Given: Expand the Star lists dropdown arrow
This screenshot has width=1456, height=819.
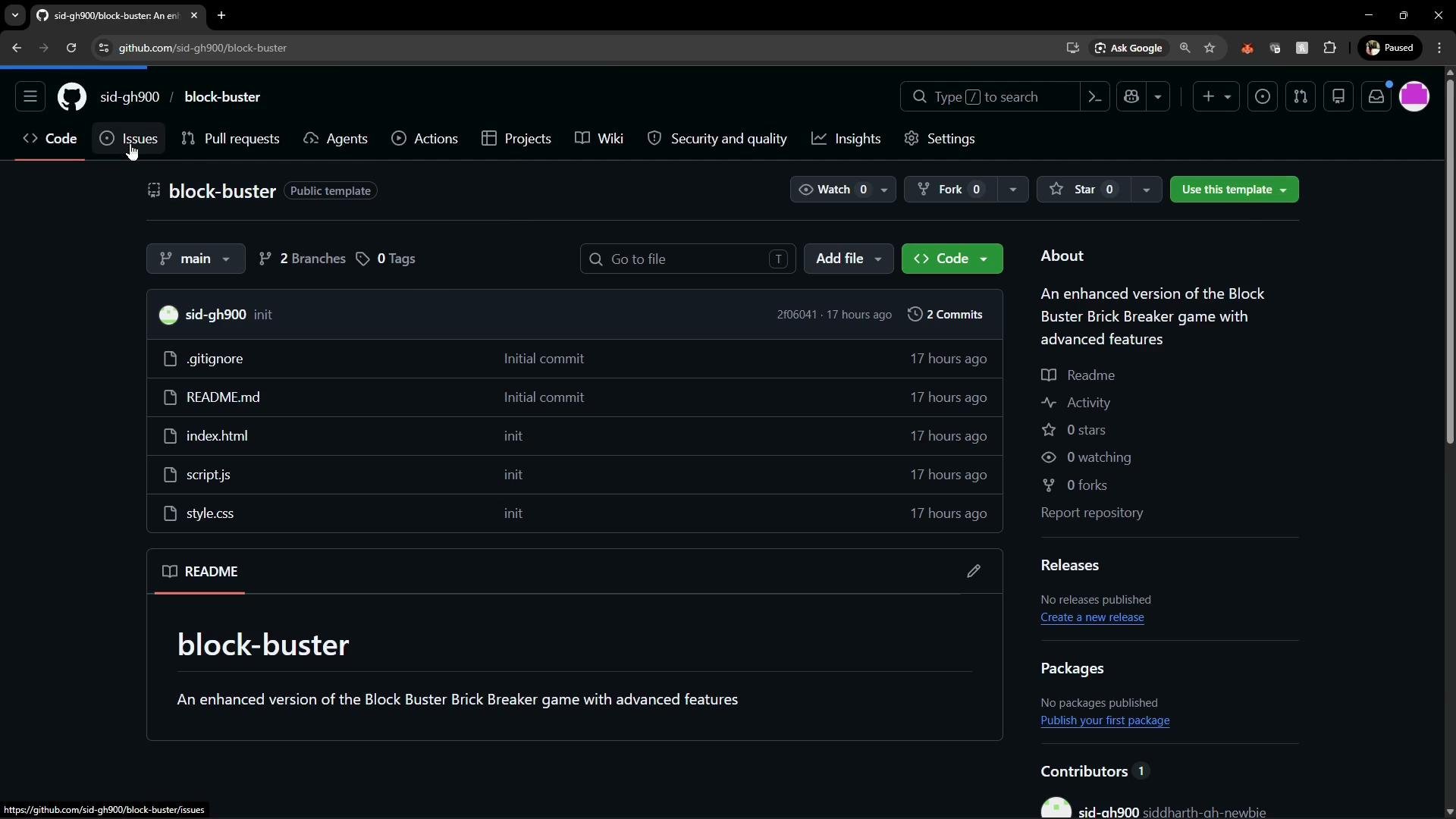Looking at the screenshot, I should 1147,190.
